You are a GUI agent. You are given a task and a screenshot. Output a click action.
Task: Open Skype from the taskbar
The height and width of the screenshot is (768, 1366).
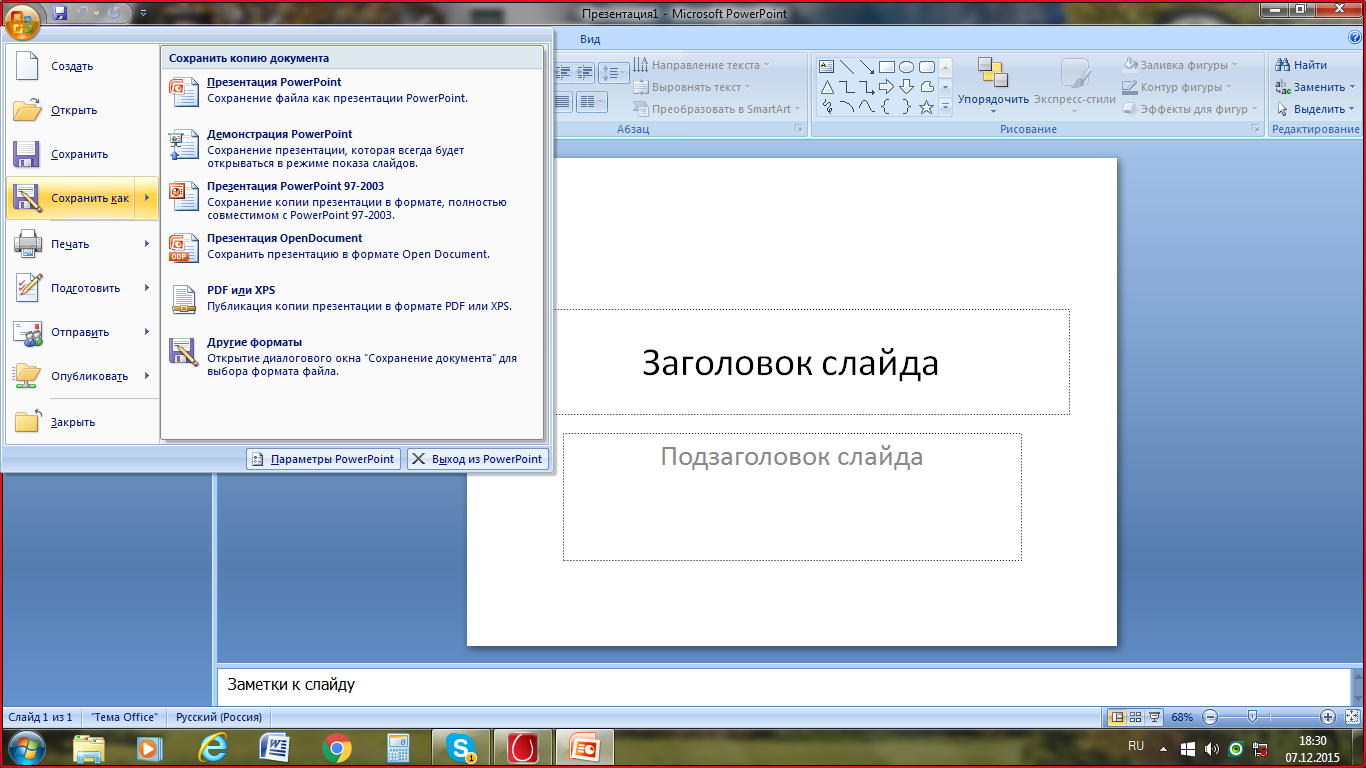point(461,747)
